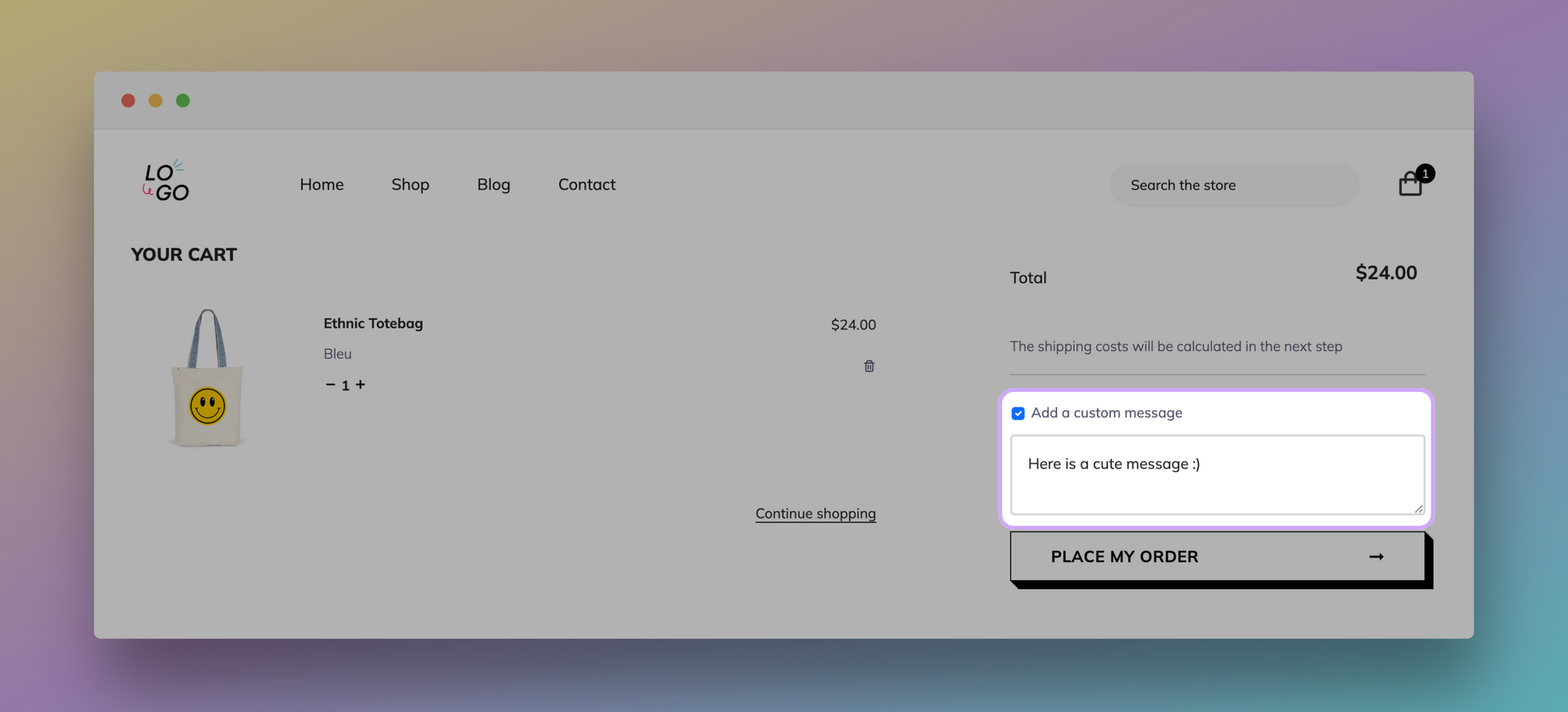Image resolution: width=1568 pixels, height=712 pixels.
Task: Grab the message box resize handle
Action: (1418, 509)
